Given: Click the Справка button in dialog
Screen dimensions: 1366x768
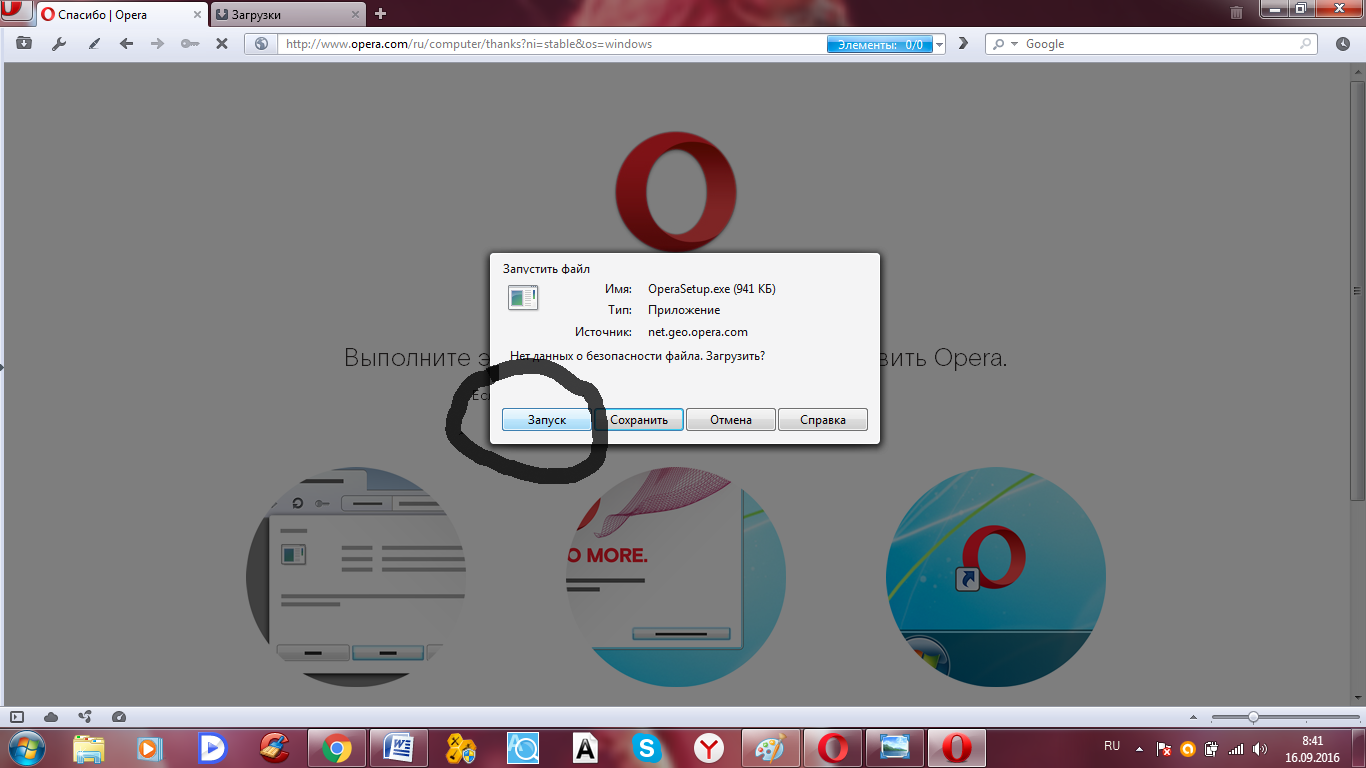Looking at the screenshot, I should click(823, 420).
